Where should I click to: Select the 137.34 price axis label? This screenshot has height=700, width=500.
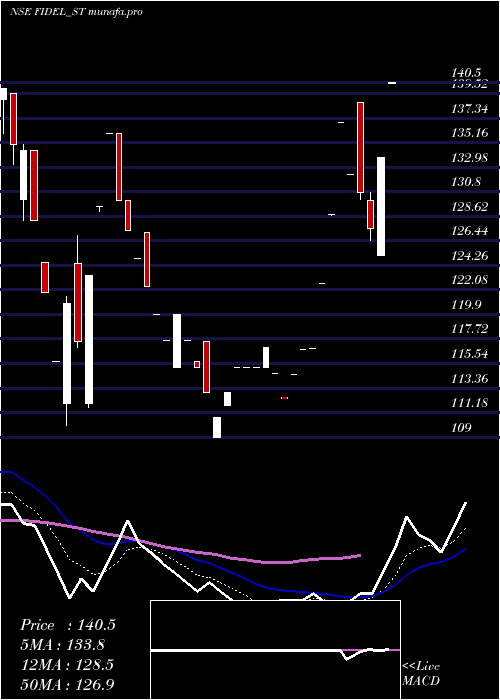(x=470, y=108)
